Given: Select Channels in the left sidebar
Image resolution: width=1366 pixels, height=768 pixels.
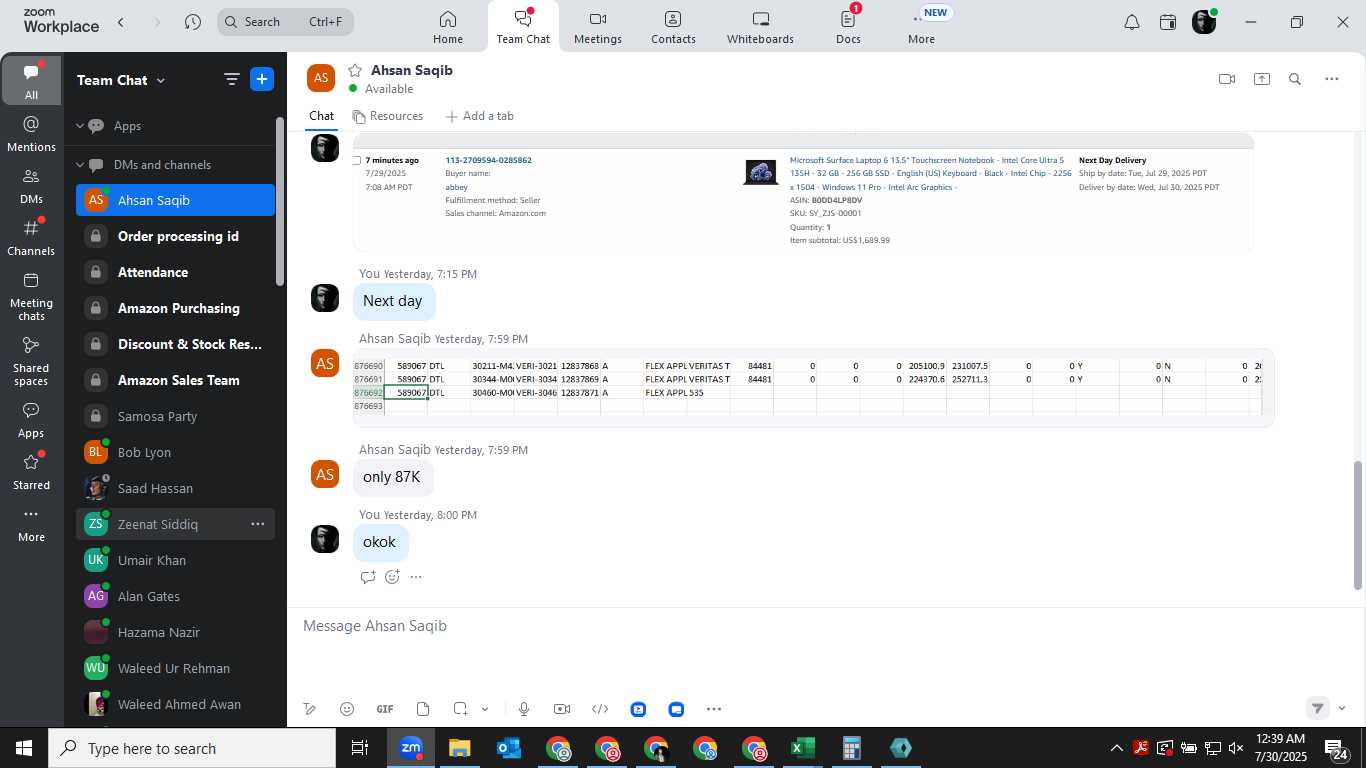Looking at the screenshot, I should [31, 238].
